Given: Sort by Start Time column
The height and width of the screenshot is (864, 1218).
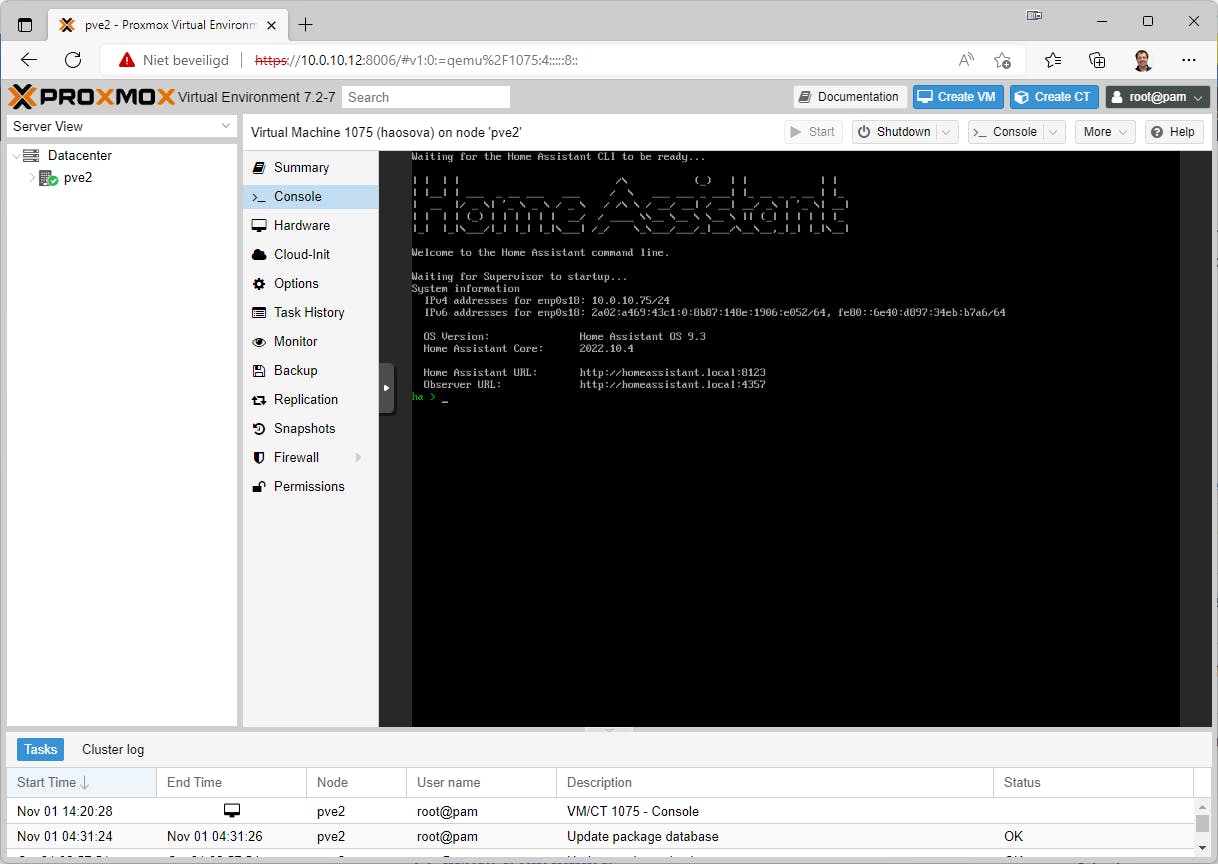Looking at the screenshot, I should pyautogui.click(x=81, y=782).
